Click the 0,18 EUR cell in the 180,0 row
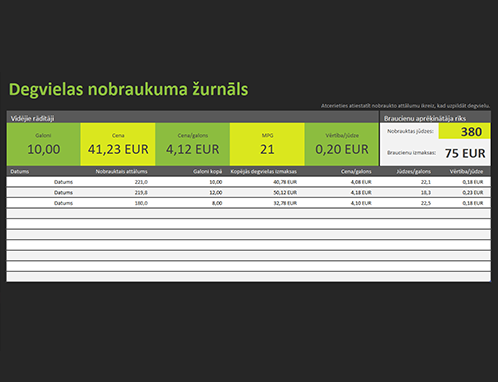Image resolution: width=498 pixels, height=382 pixels. (473, 203)
